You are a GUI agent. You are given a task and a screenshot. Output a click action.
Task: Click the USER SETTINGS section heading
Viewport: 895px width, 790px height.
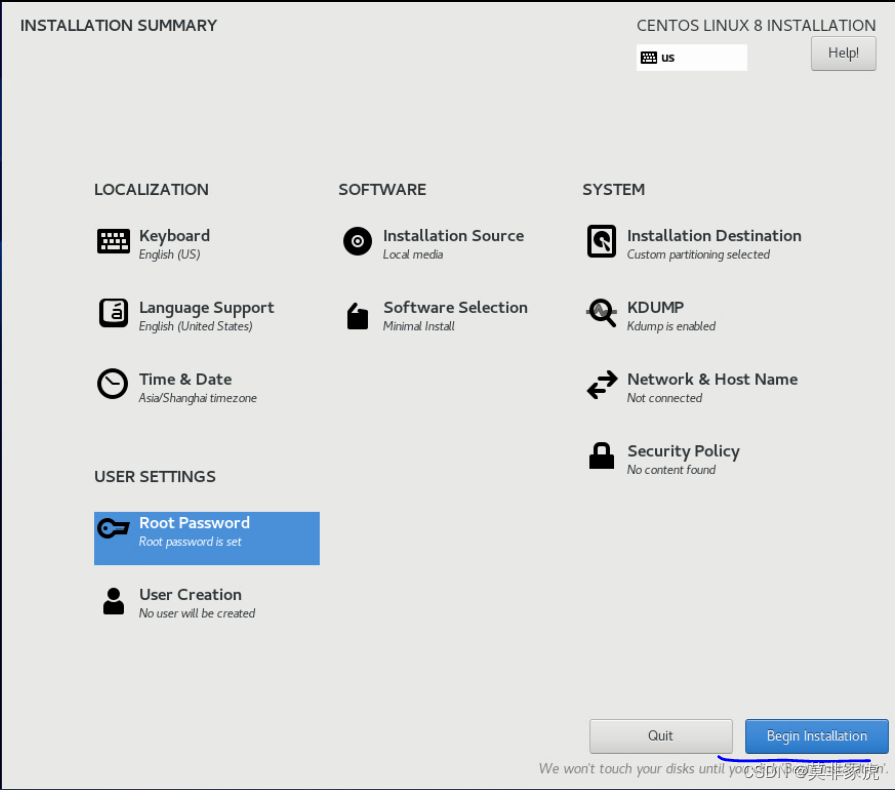point(155,477)
